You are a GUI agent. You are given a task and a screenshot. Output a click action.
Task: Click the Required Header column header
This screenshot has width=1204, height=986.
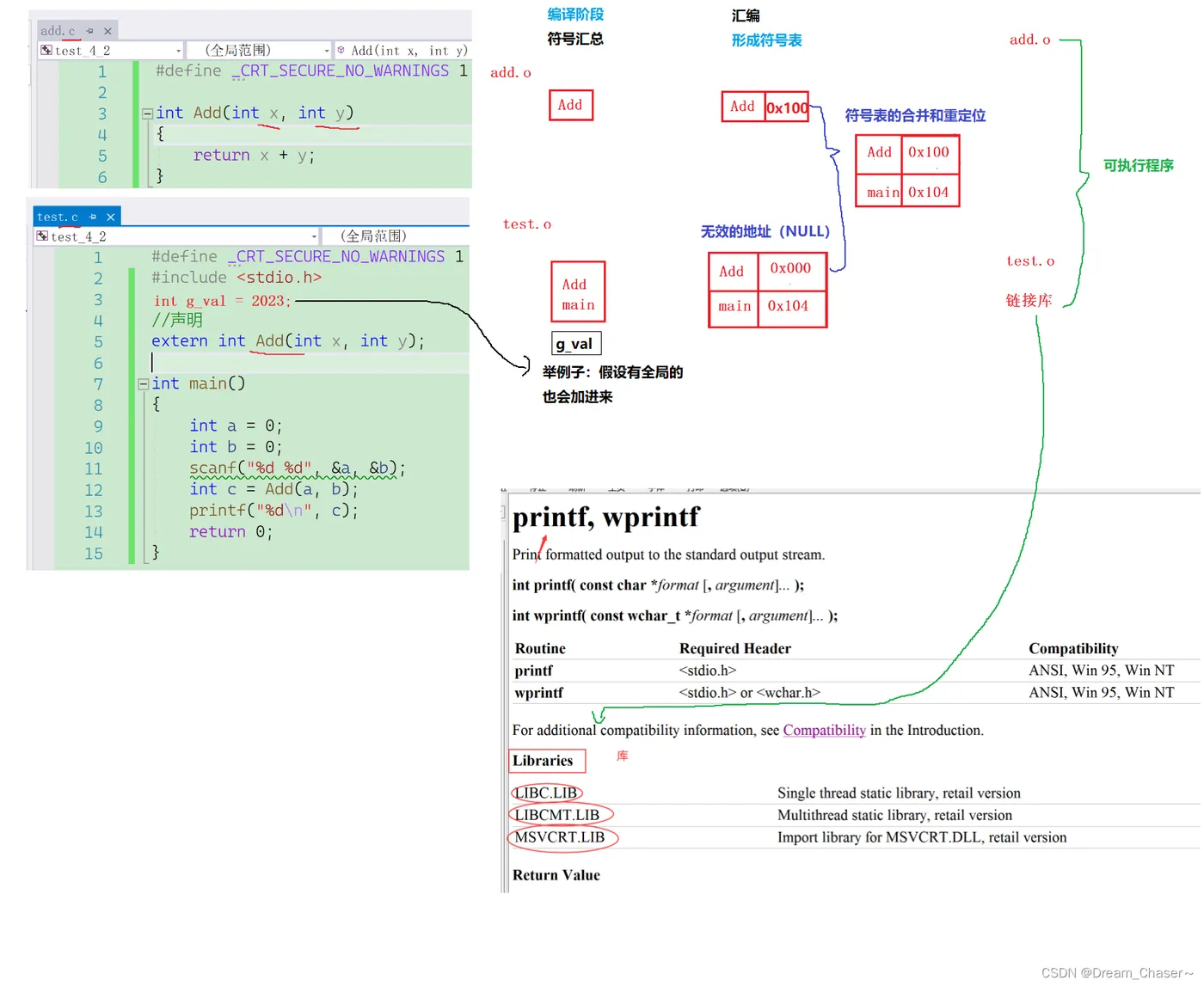(x=735, y=649)
